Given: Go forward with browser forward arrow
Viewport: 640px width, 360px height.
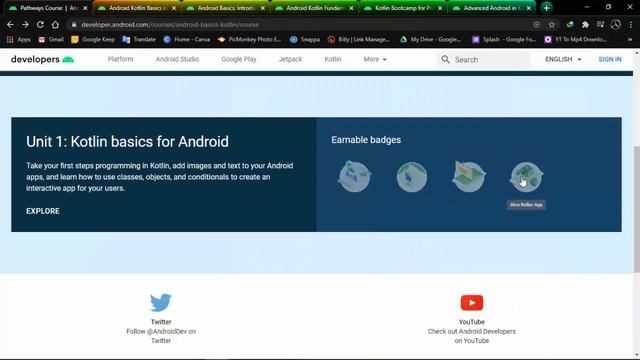Looking at the screenshot, I should pyautogui.click(x=25, y=24).
